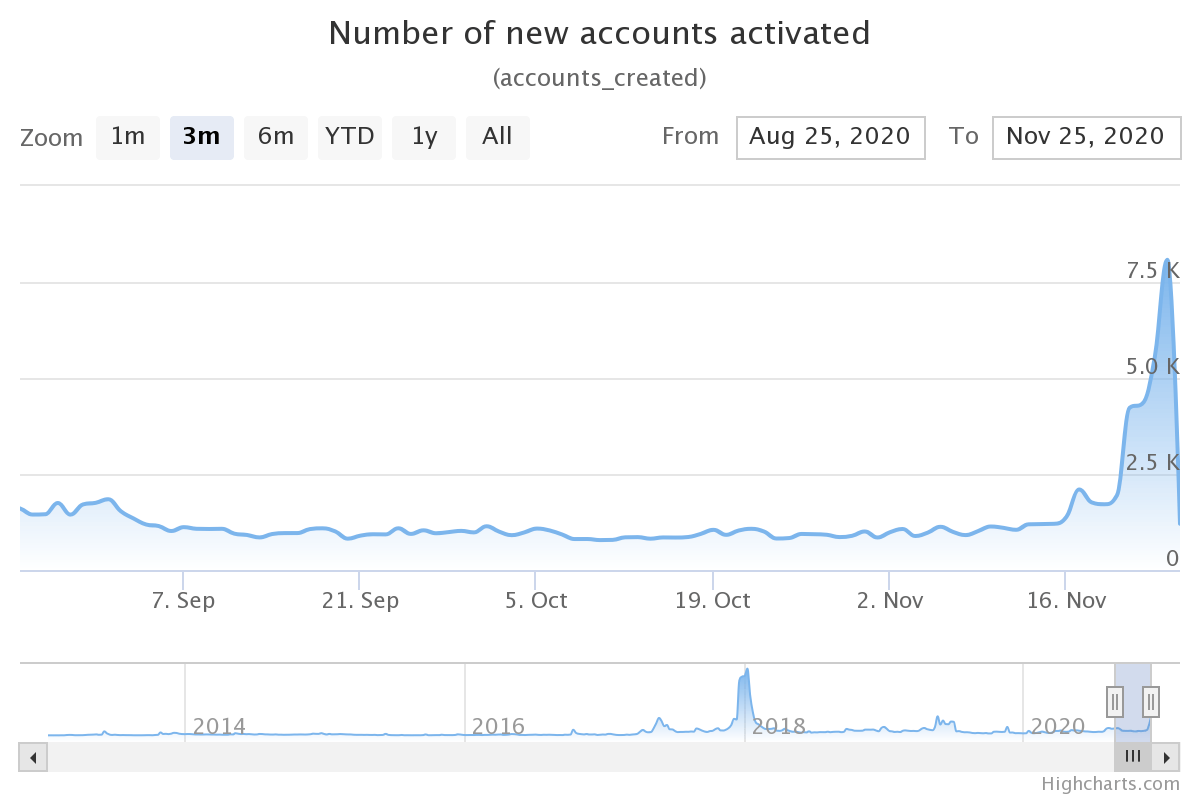Click the 2014 label in navigator
This screenshot has height=800, width=1200.
(219, 726)
